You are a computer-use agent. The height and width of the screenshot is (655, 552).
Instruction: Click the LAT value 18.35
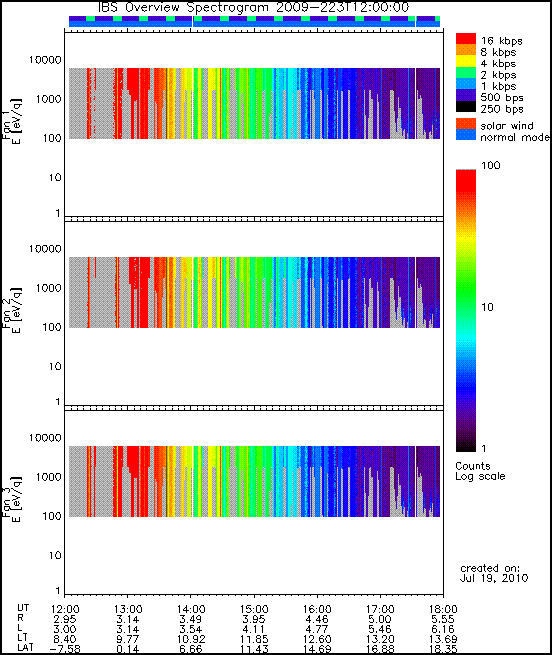click(443, 649)
